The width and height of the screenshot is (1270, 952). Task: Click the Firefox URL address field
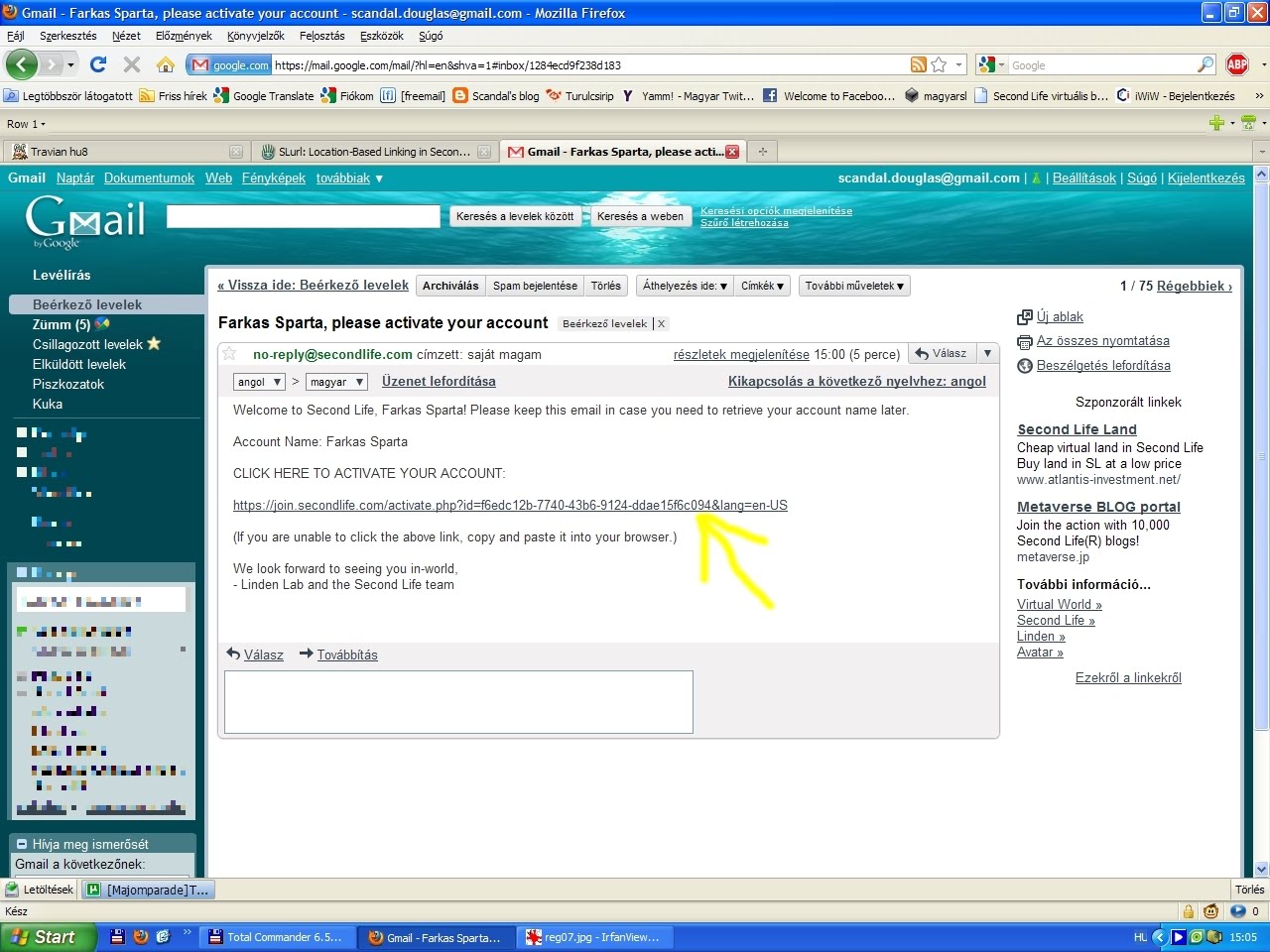point(590,64)
